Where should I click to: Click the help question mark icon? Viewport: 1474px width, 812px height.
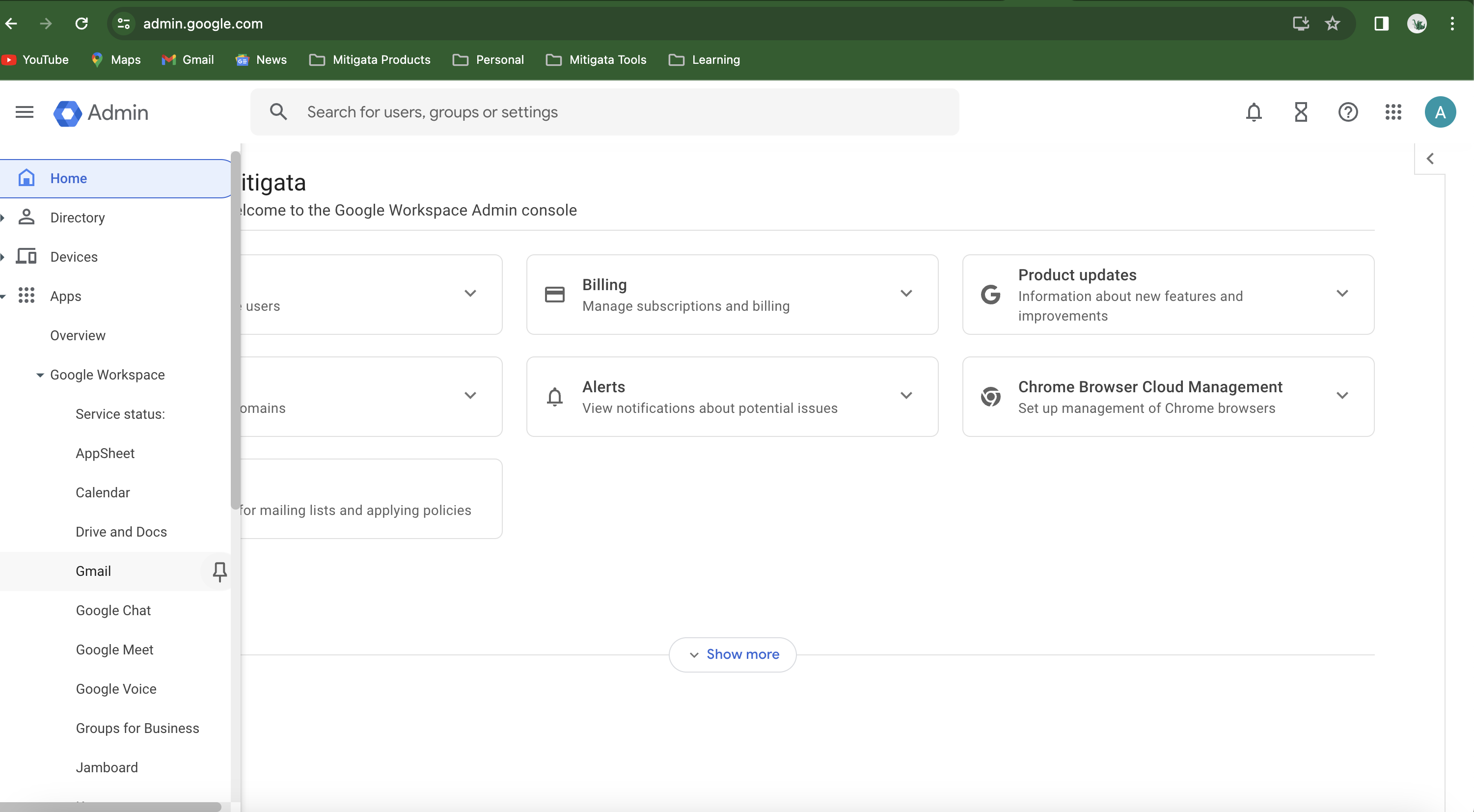coord(1349,112)
